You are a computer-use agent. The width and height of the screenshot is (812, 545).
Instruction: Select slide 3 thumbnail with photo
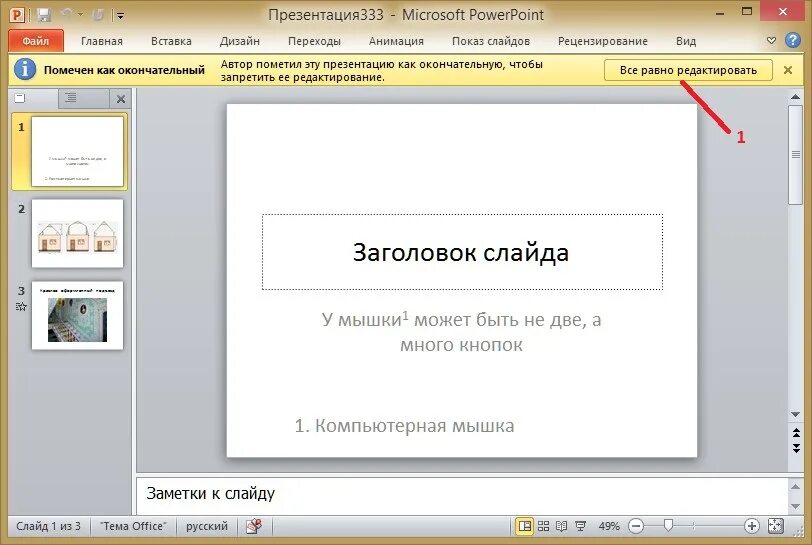(78, 315)
